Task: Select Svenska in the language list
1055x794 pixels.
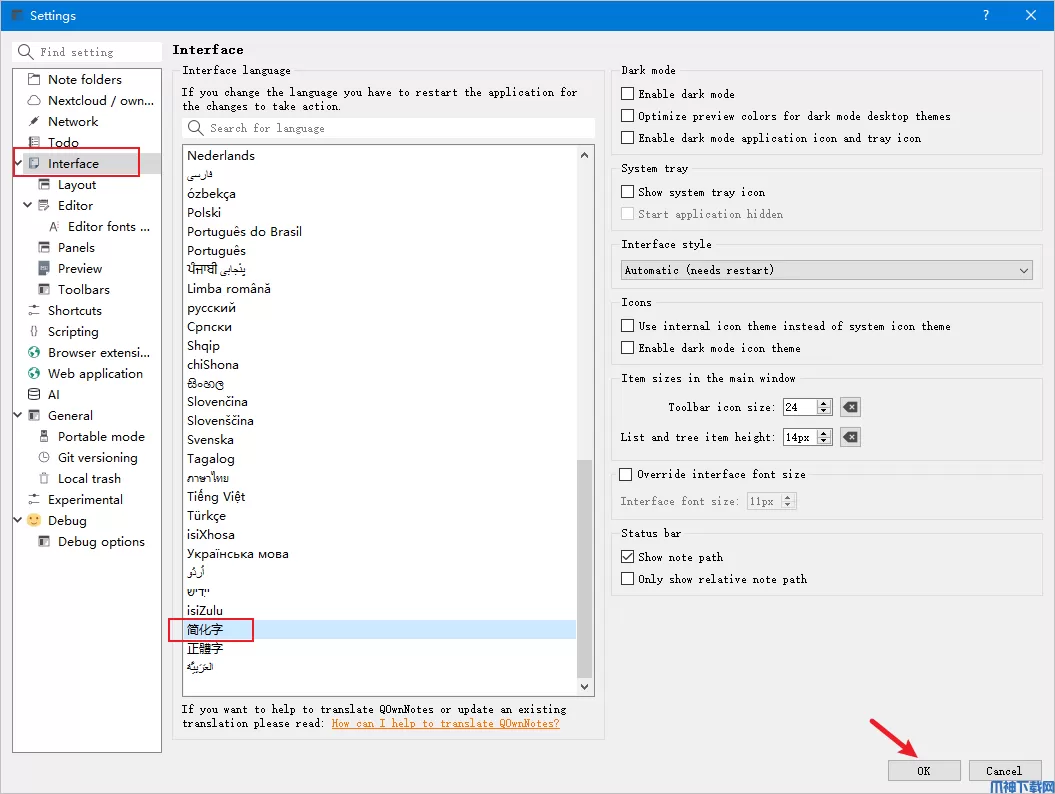Action: [x=210, y=440]
